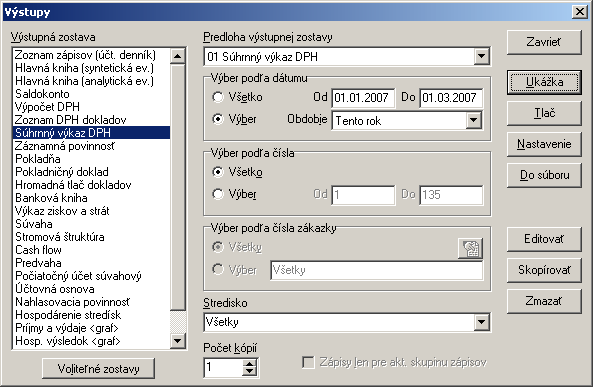This screenshot has height=387, width=593.
Task: Select Cash flow in output list
Action: click(x=92, y=250)
